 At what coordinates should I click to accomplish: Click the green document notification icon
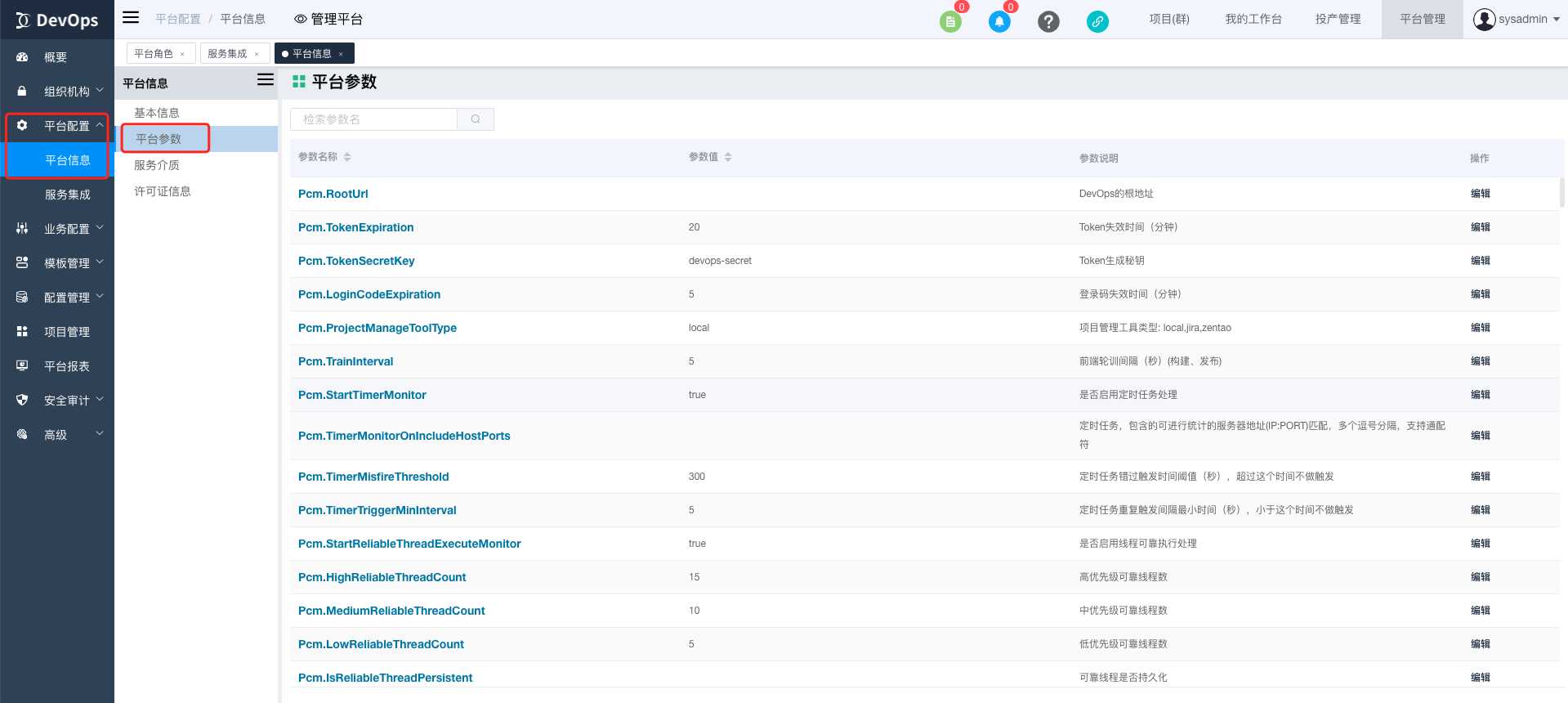tap(950, 22)
